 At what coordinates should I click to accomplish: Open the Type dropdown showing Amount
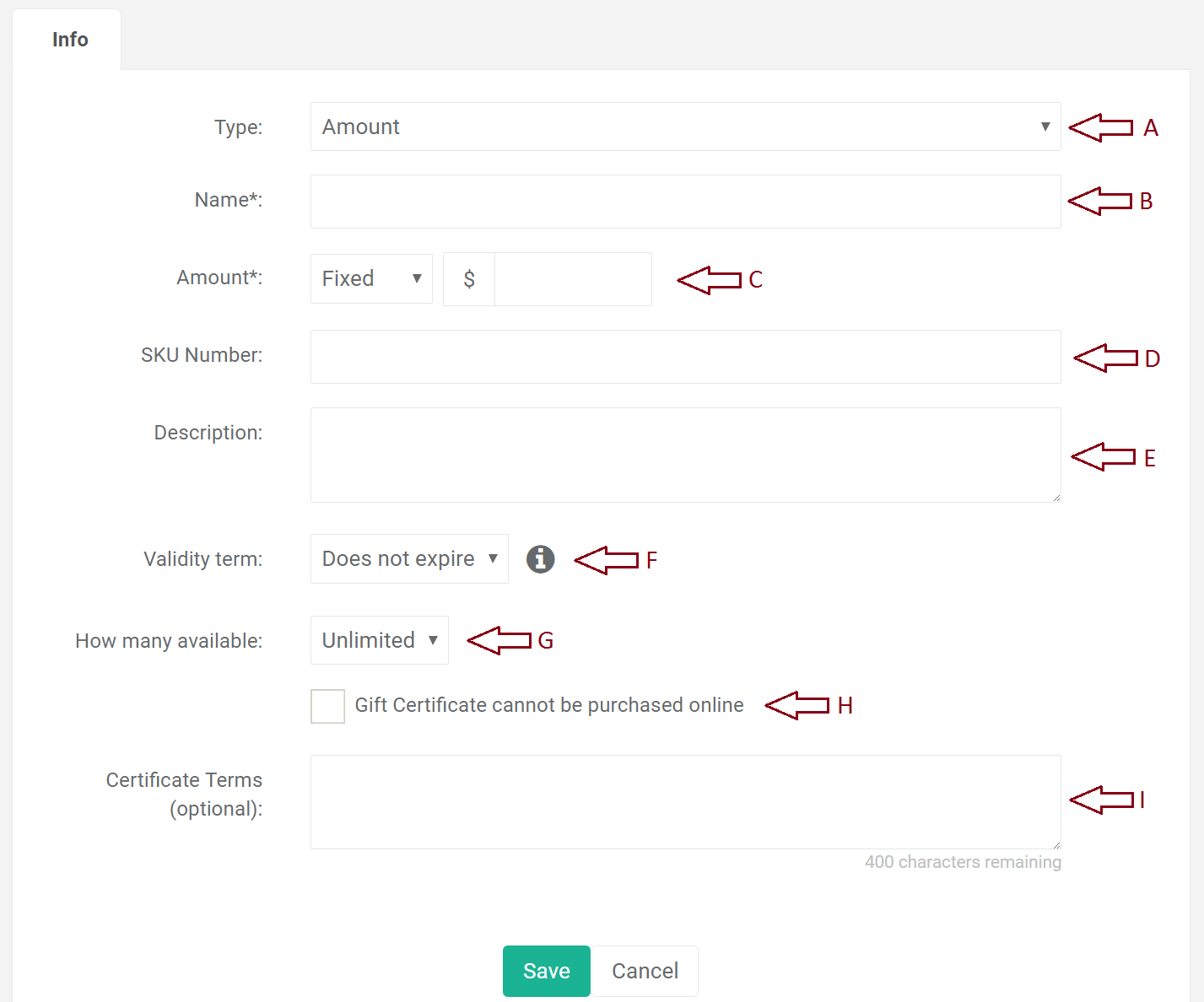pyautogui.click(x=685, y=127)
